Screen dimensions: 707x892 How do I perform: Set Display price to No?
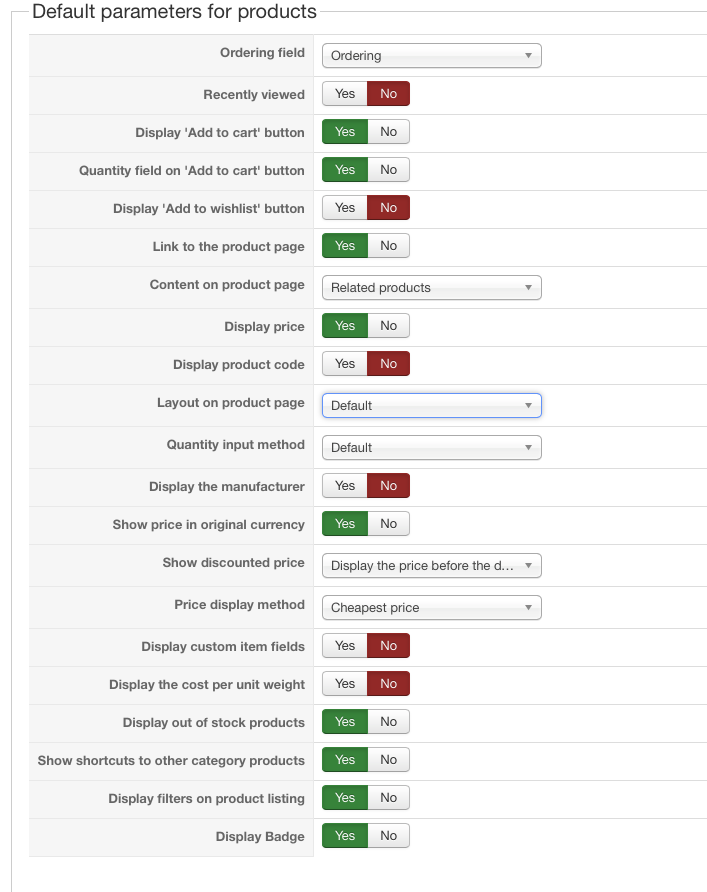tap(389, 326)
